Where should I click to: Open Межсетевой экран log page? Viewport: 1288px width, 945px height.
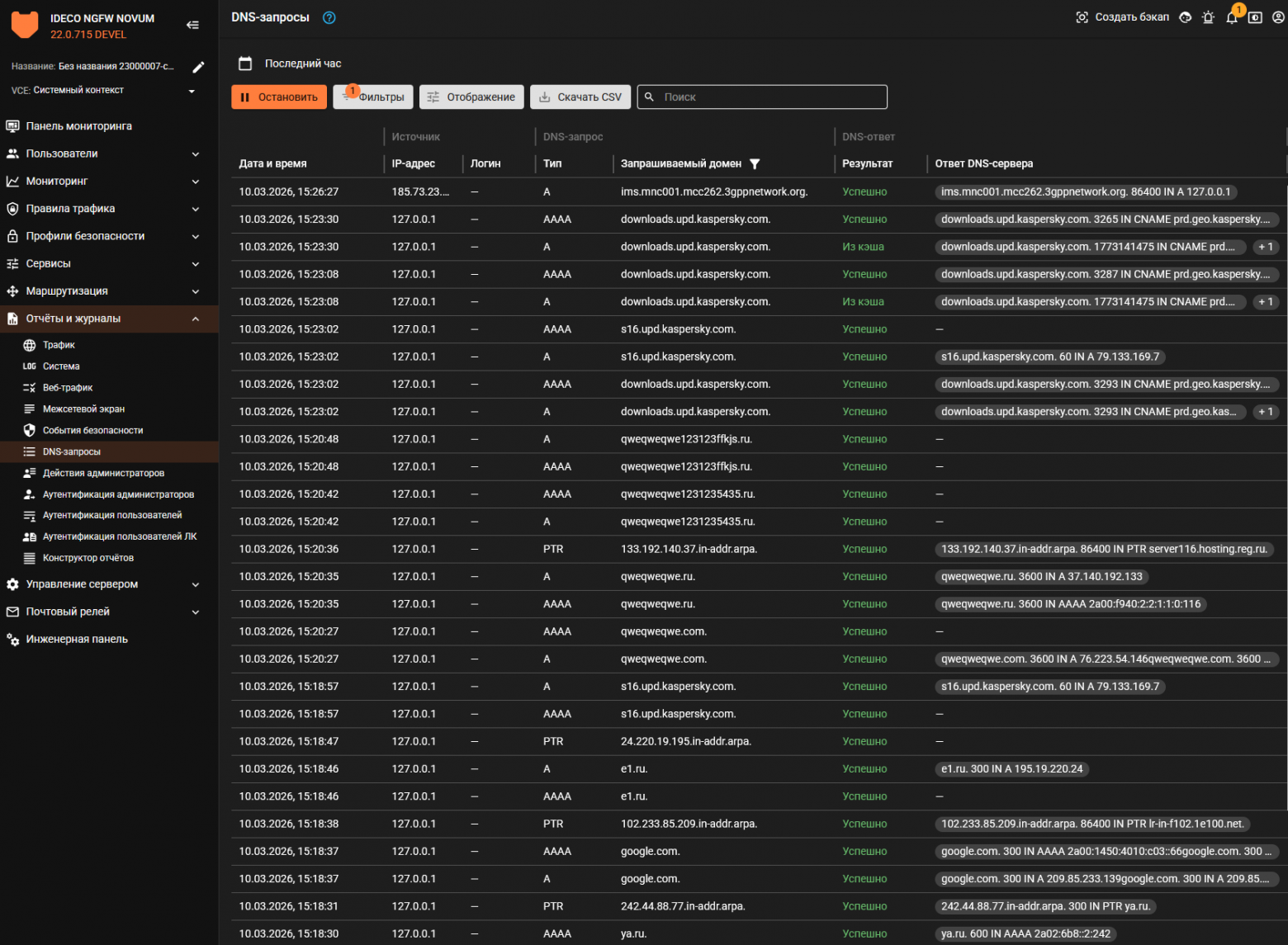pos(83,409)
